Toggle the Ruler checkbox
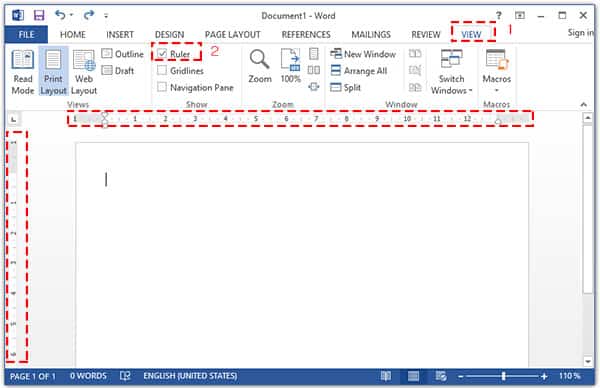Image resolution: width=600 pixels, height=388 pixels. [x=163, y=54]
